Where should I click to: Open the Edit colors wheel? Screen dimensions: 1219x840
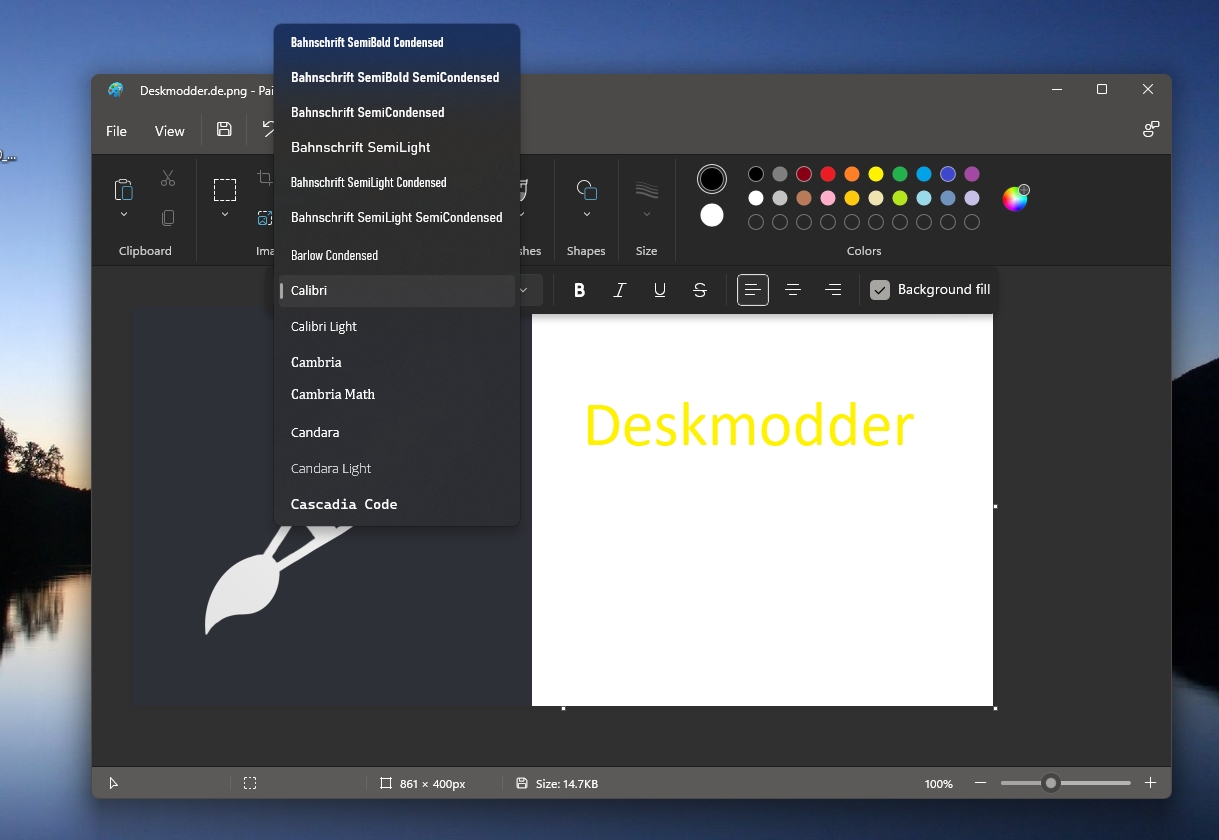[x=1015, y=198]
